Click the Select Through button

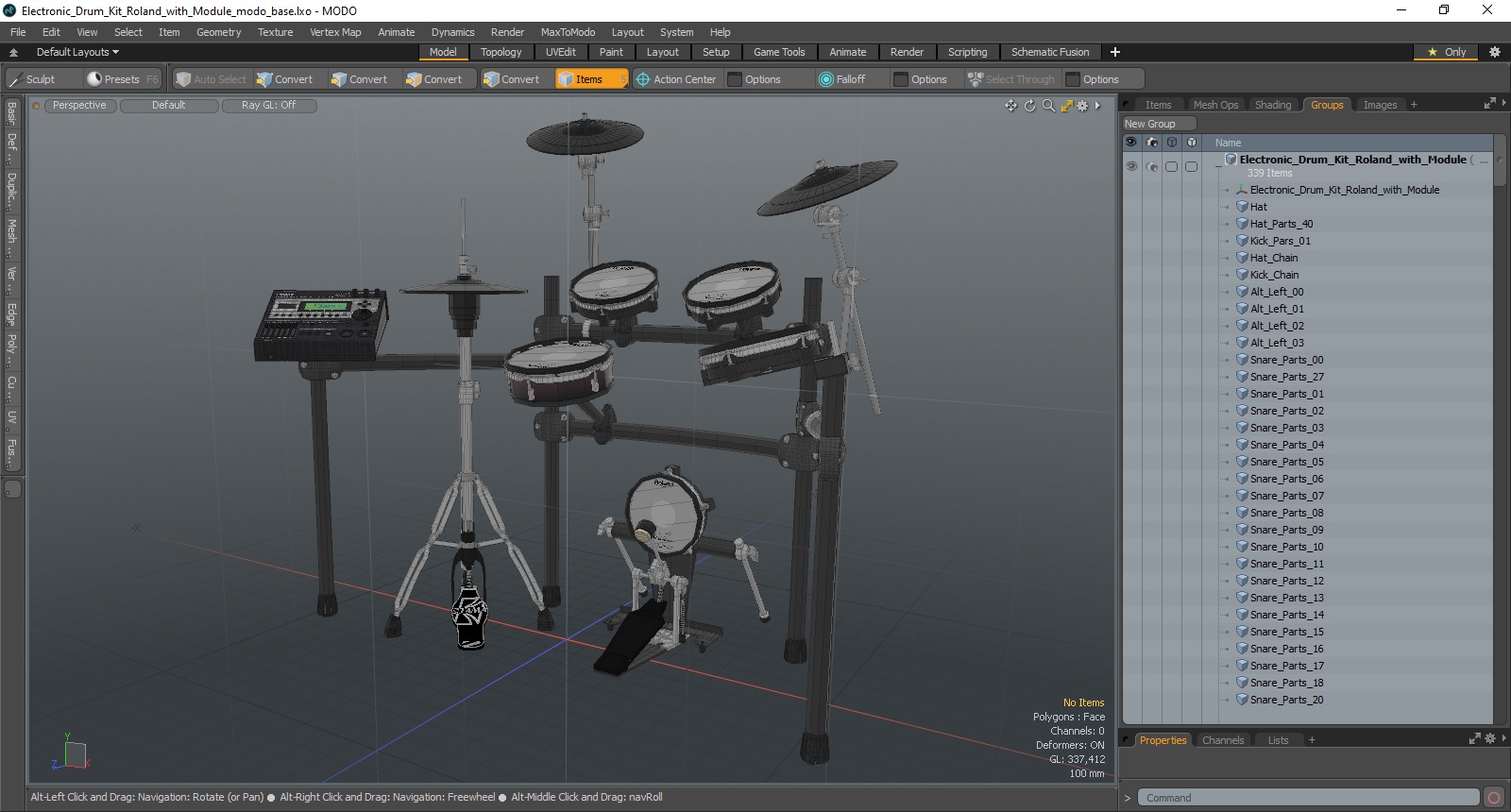point(1011,79)
